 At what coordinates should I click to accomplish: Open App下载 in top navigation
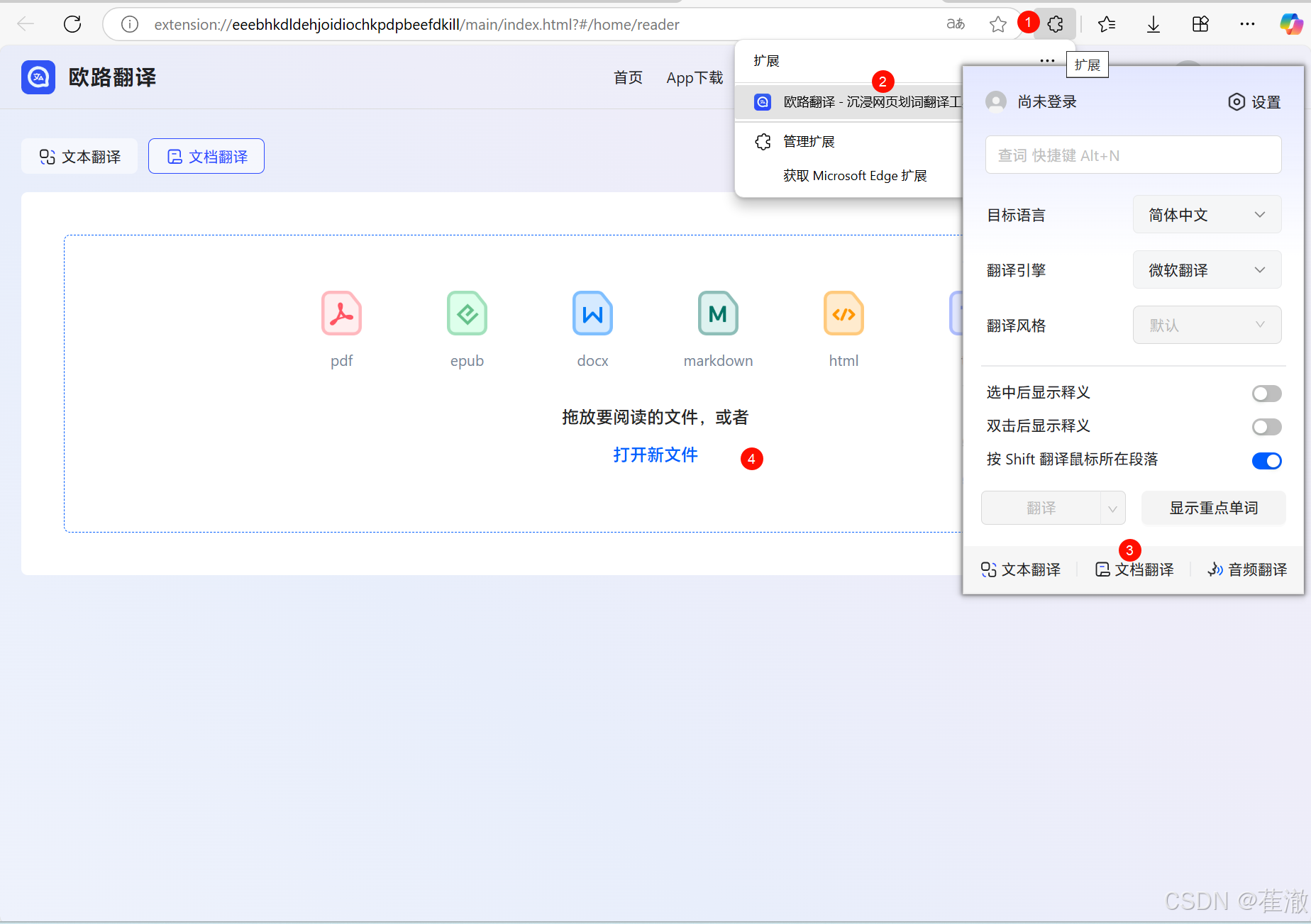click(695, 77)
